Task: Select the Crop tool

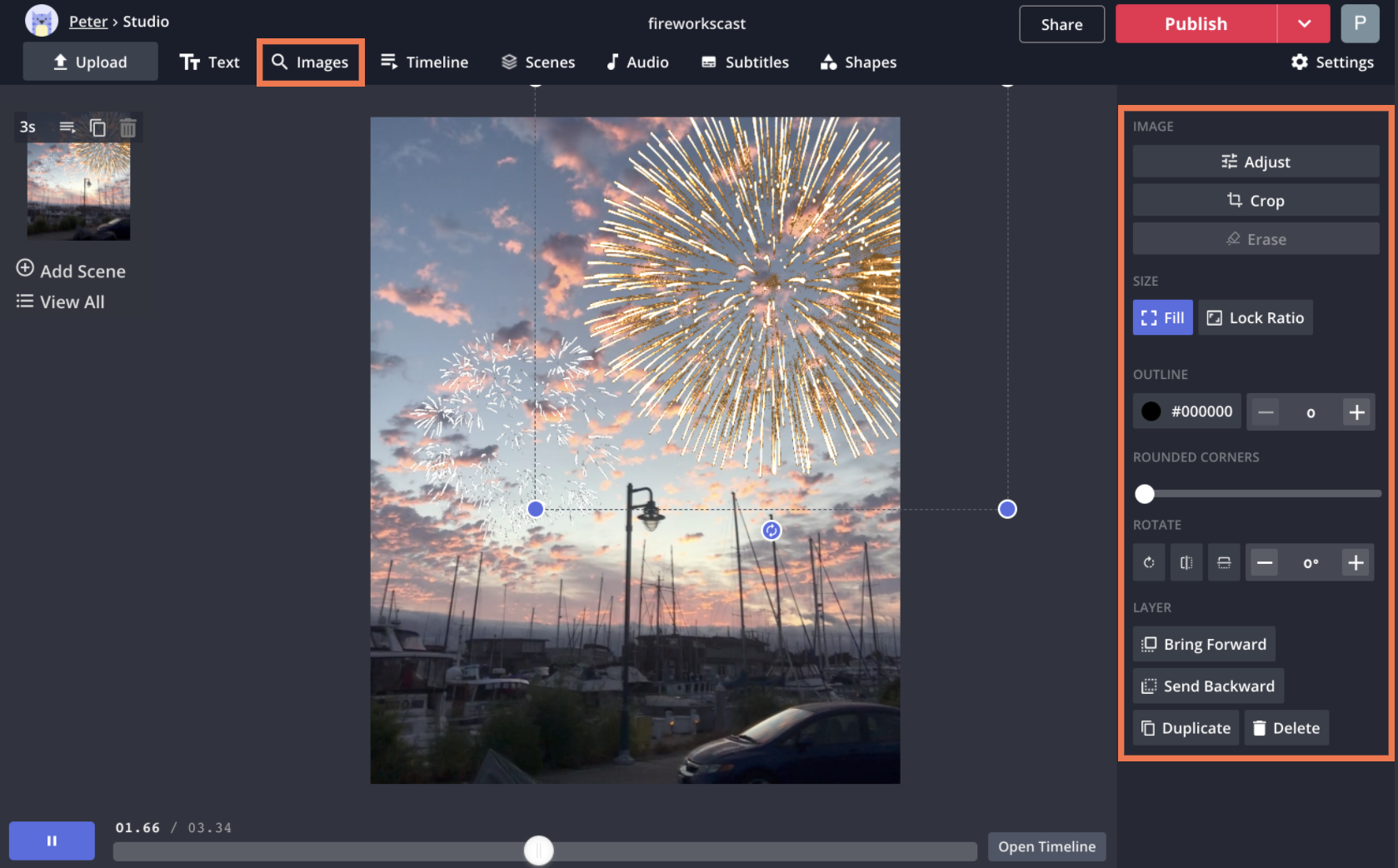Action: click(x=1256, y=200)
